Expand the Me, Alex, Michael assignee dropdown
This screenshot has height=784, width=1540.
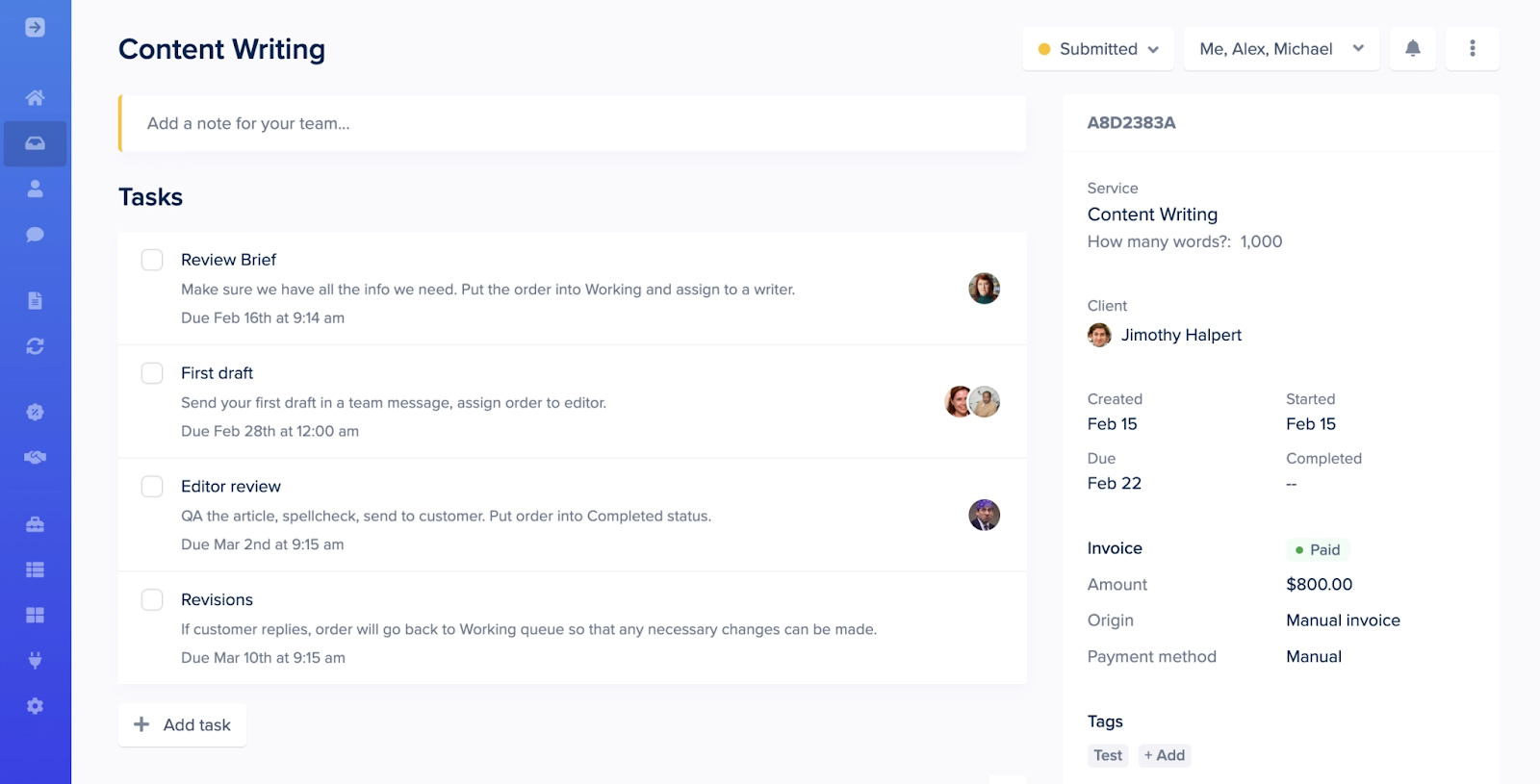pos(1280,48)
